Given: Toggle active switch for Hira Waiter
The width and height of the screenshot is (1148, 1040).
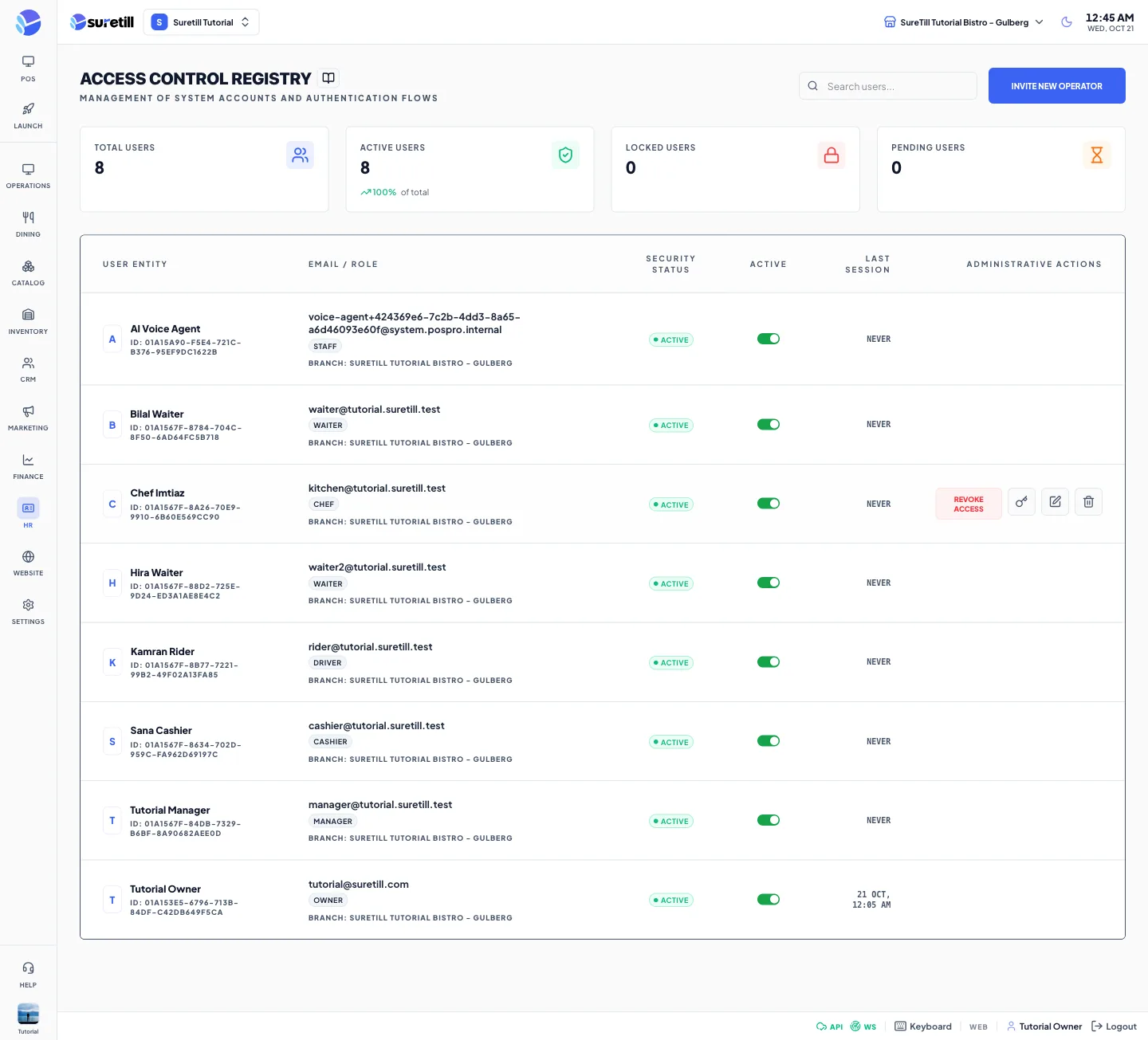Looking at the screenshot, I should (769, 583).
